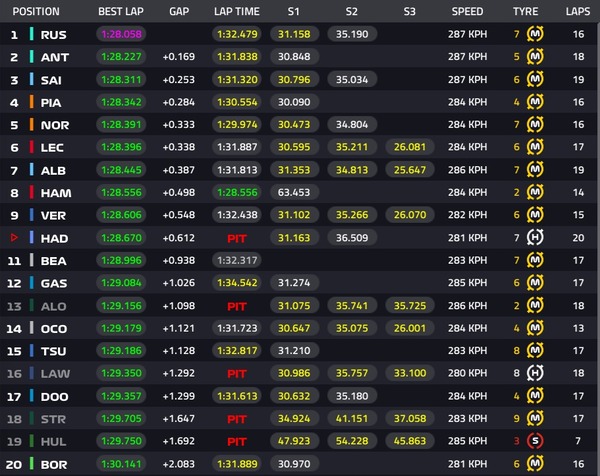Select driver VER in position 9
This screenshot has height=476, width=600.
point(53,215)
